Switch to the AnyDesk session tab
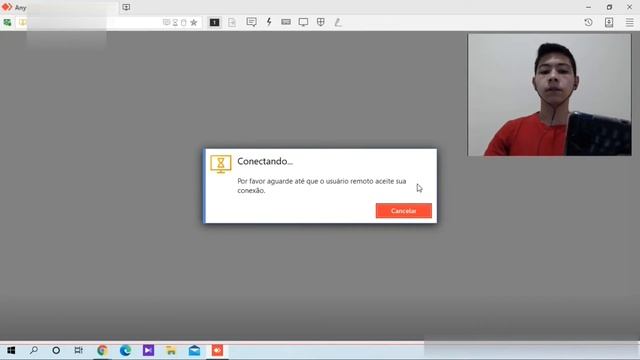This screenshot has width=640, height=360. pos(59,7)
